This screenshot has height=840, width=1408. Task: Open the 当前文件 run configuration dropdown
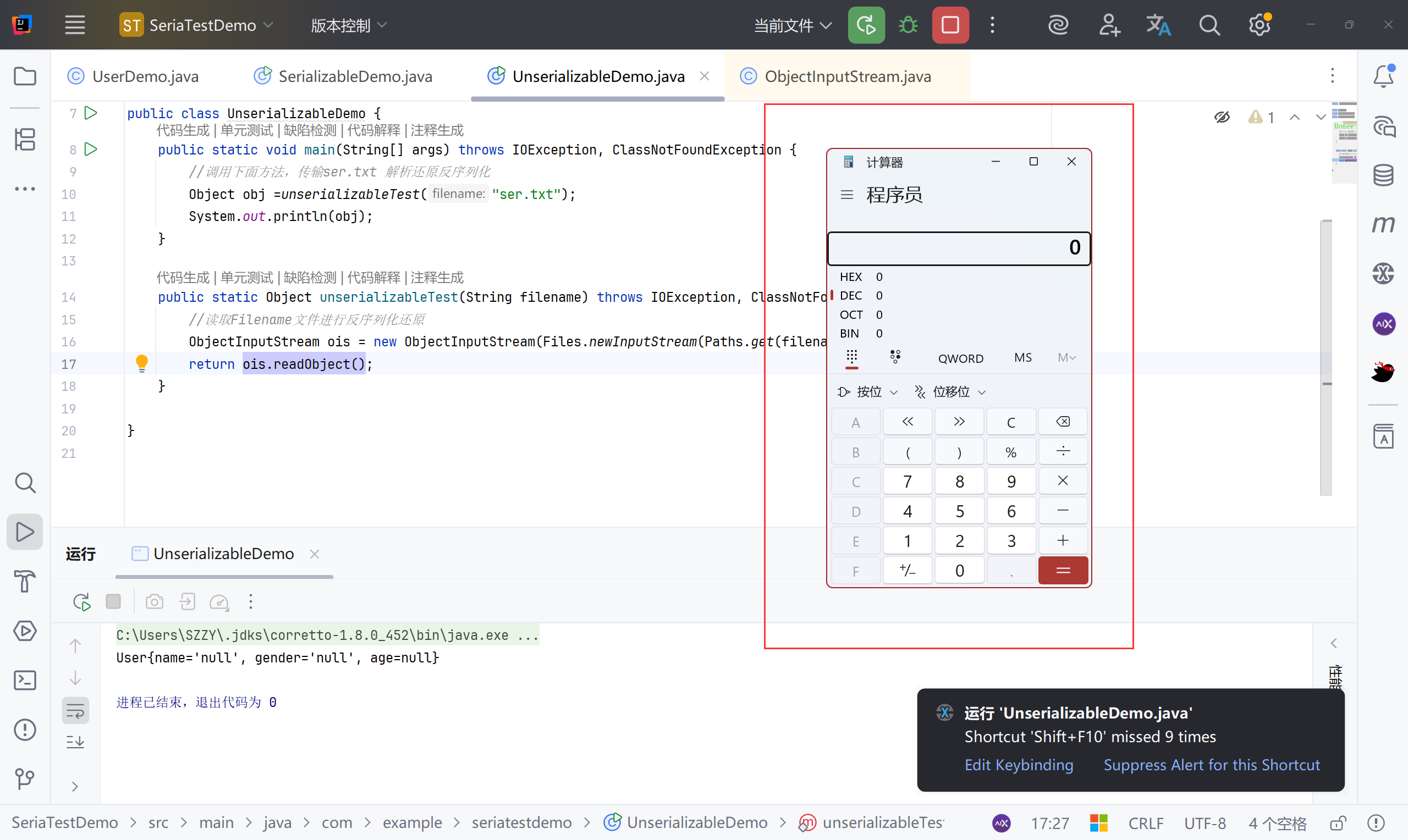pyautogui.click(x=792, y=25)
